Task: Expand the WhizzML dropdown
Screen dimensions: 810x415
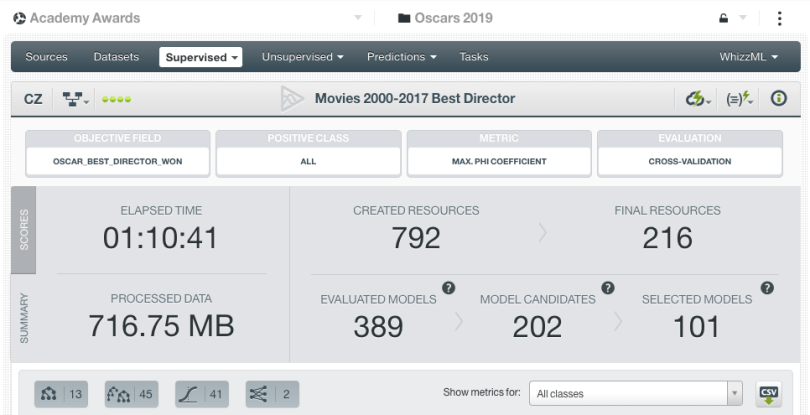Action: 749,57
